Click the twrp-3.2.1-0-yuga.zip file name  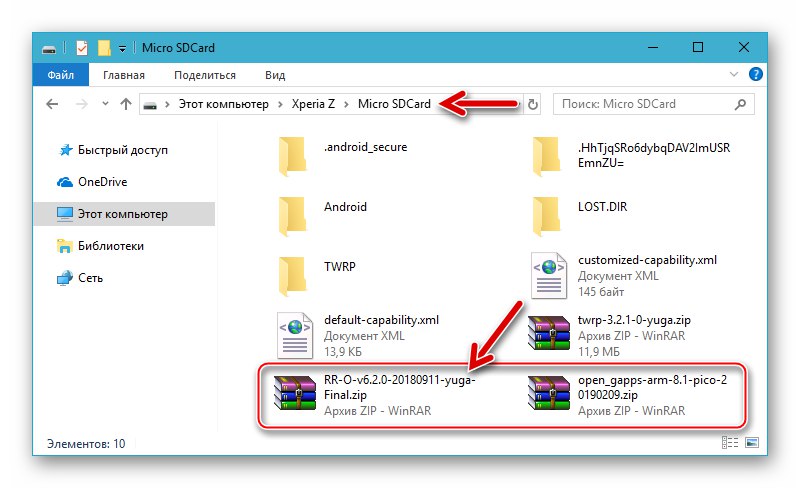634,320
